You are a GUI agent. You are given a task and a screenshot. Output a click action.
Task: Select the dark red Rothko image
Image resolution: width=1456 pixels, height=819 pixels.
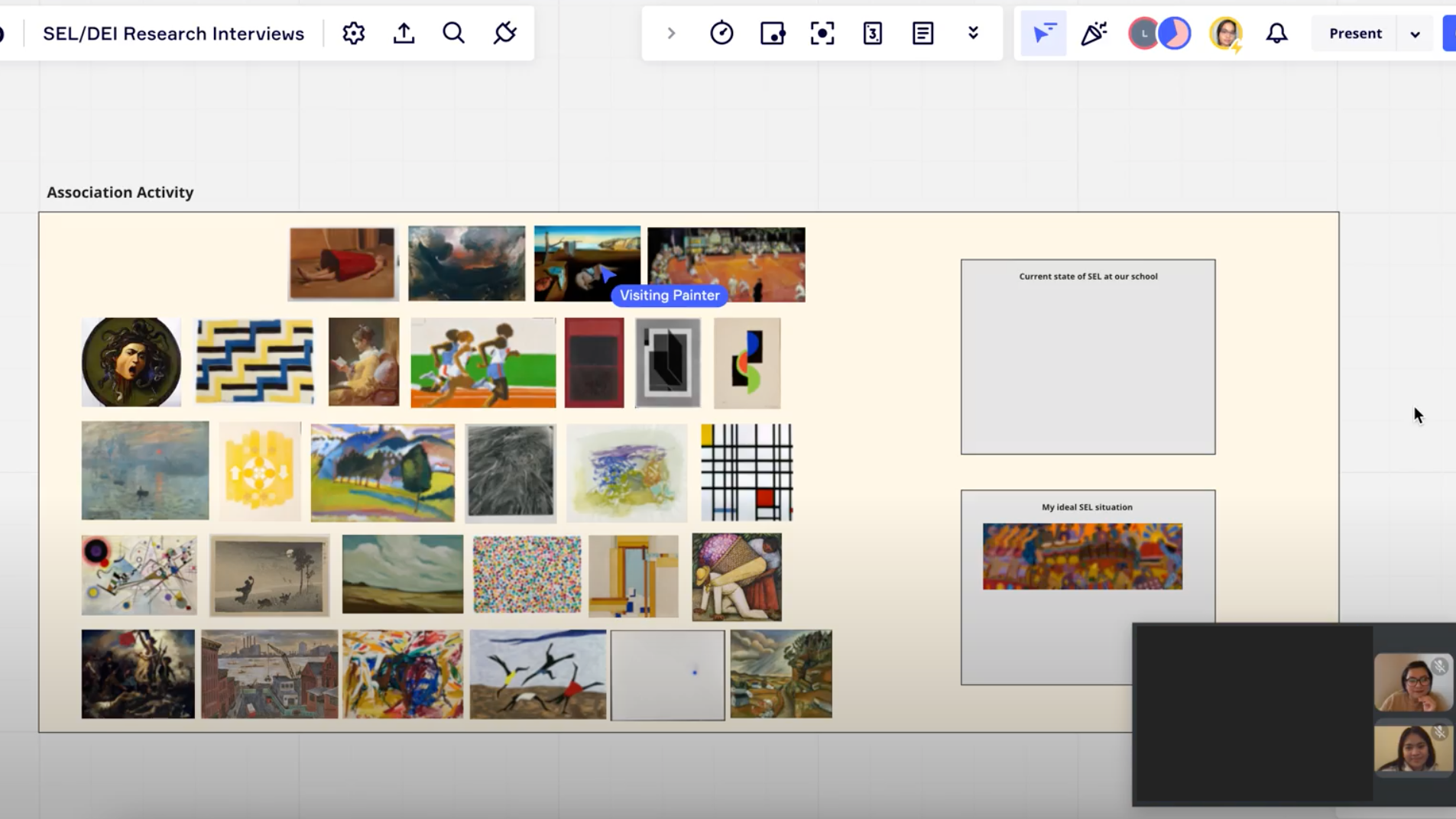pos(594,363)
